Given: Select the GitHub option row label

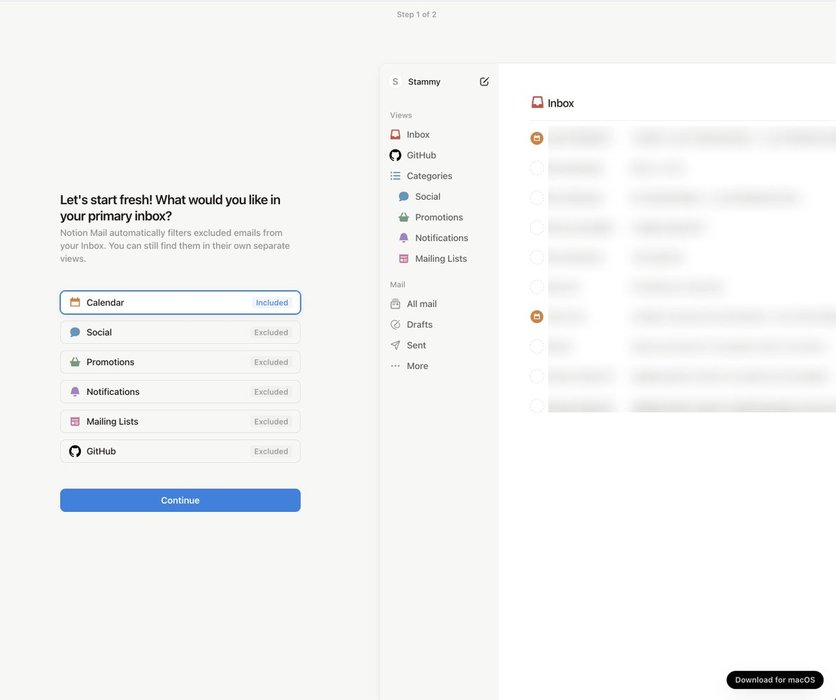Looking at the screenshot, I should [x=101, y=451].
